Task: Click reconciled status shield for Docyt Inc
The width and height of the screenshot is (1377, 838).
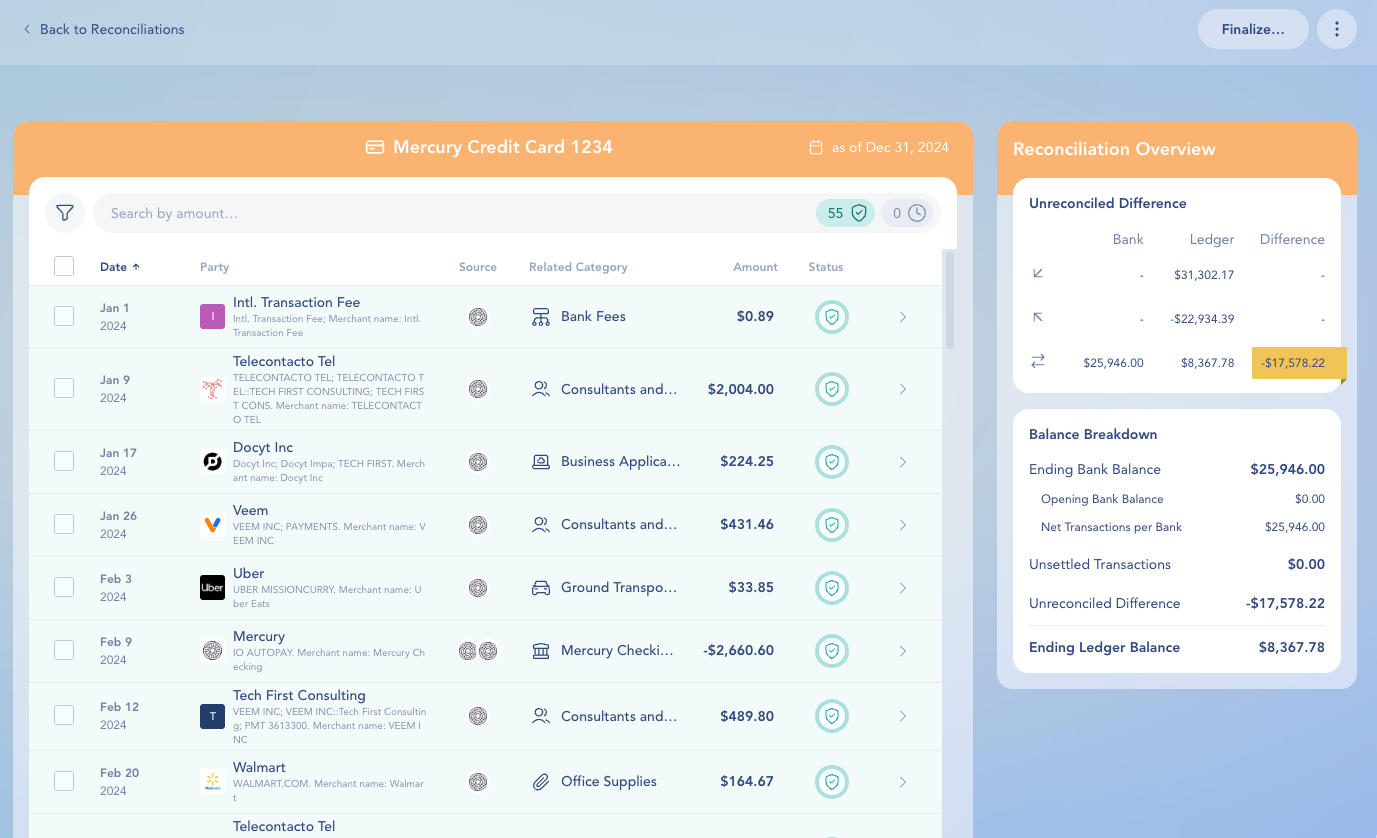Action: coord(831,462)
